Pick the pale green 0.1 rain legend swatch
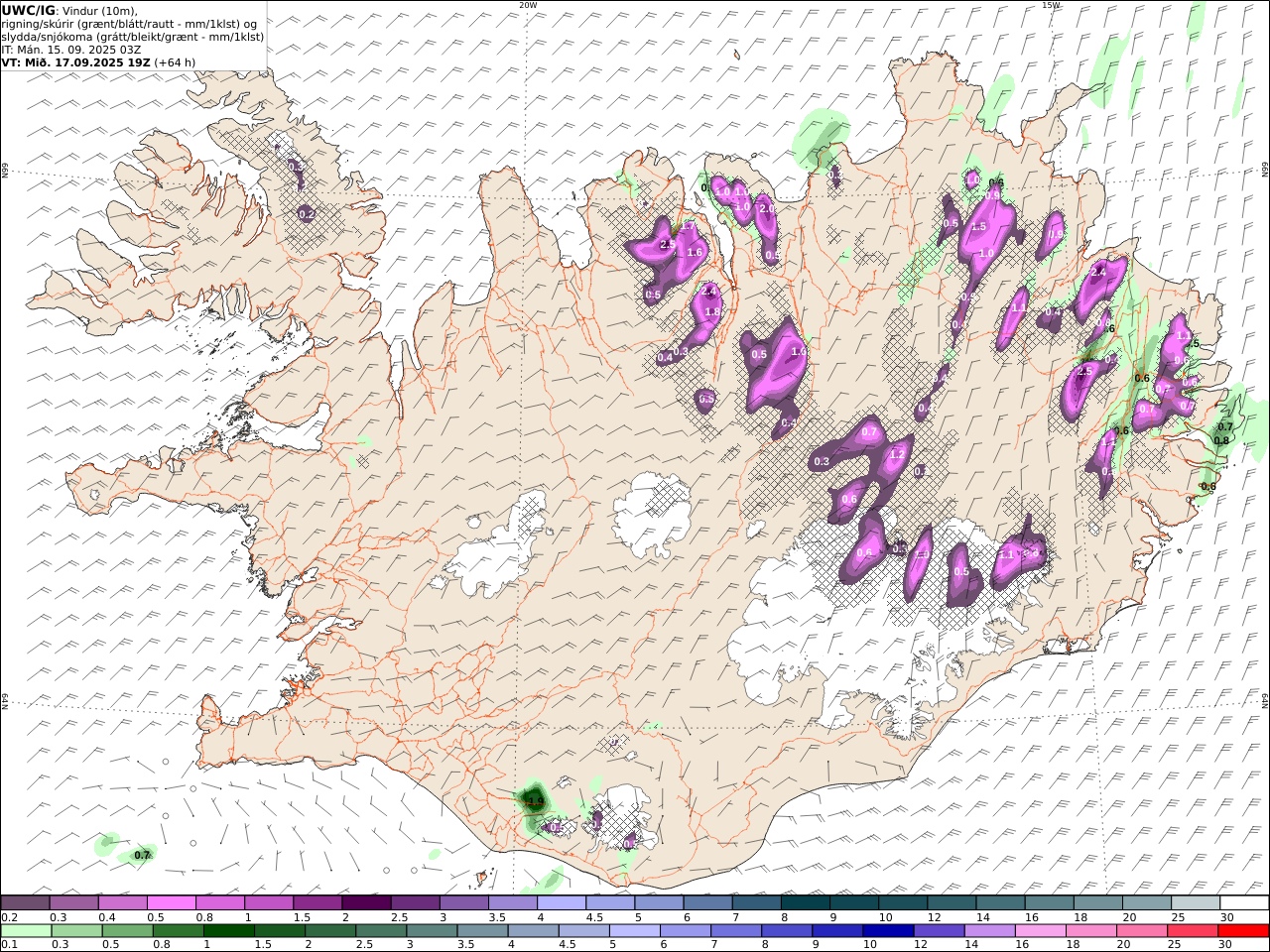Image resolution: width=1270 pixels, height=952 pixels. (27, 931)
